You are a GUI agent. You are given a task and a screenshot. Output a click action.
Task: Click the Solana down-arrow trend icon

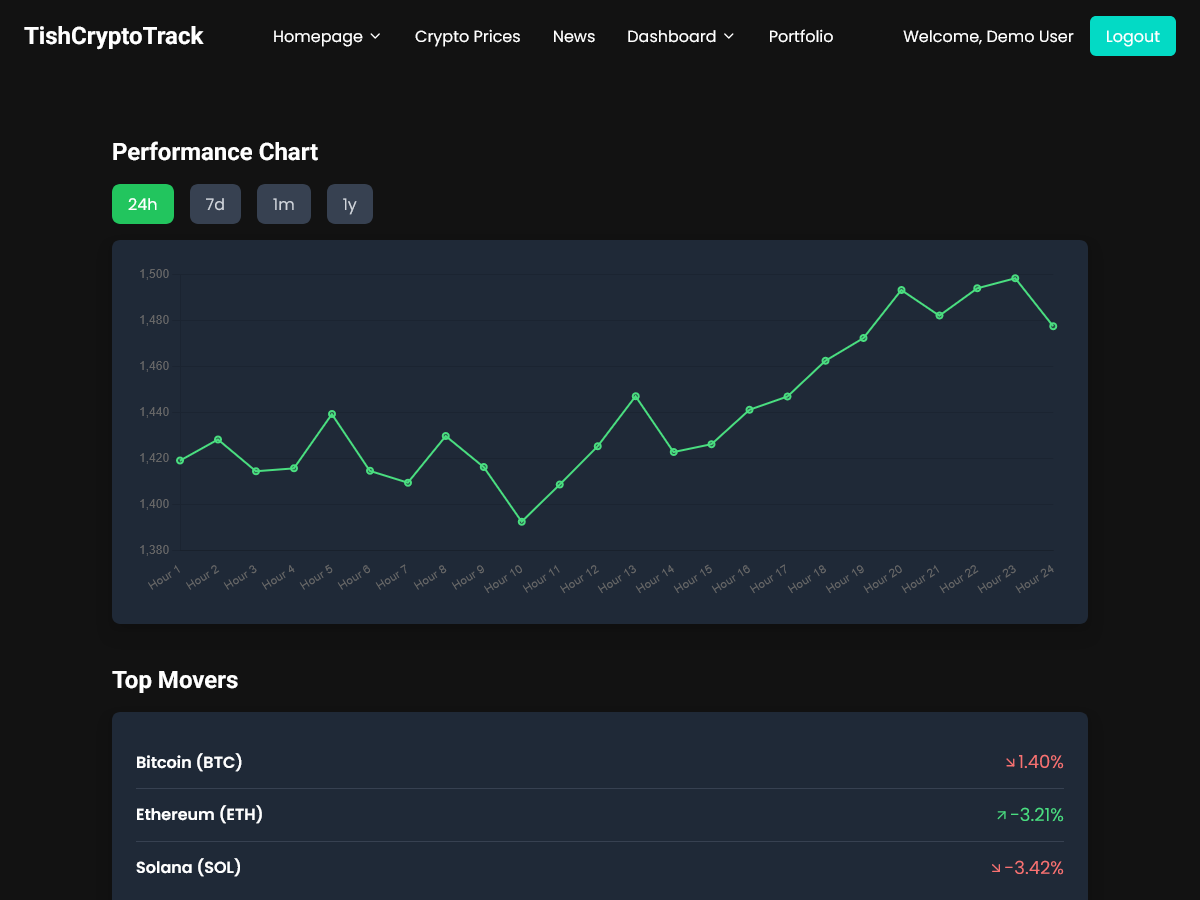tap(996, 868)
